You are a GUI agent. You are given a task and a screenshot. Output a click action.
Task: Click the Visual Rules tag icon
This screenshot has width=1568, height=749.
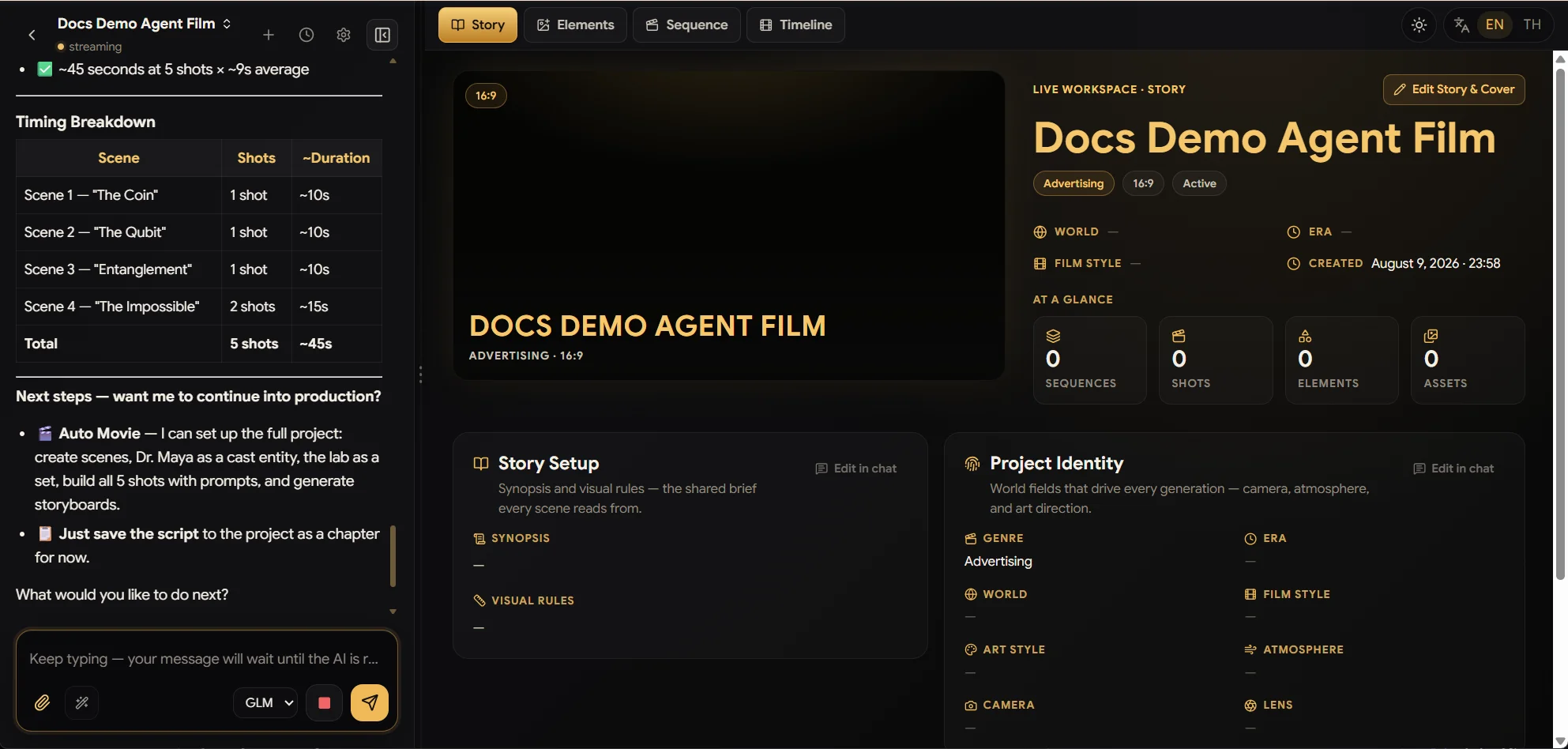coord(479,600)
